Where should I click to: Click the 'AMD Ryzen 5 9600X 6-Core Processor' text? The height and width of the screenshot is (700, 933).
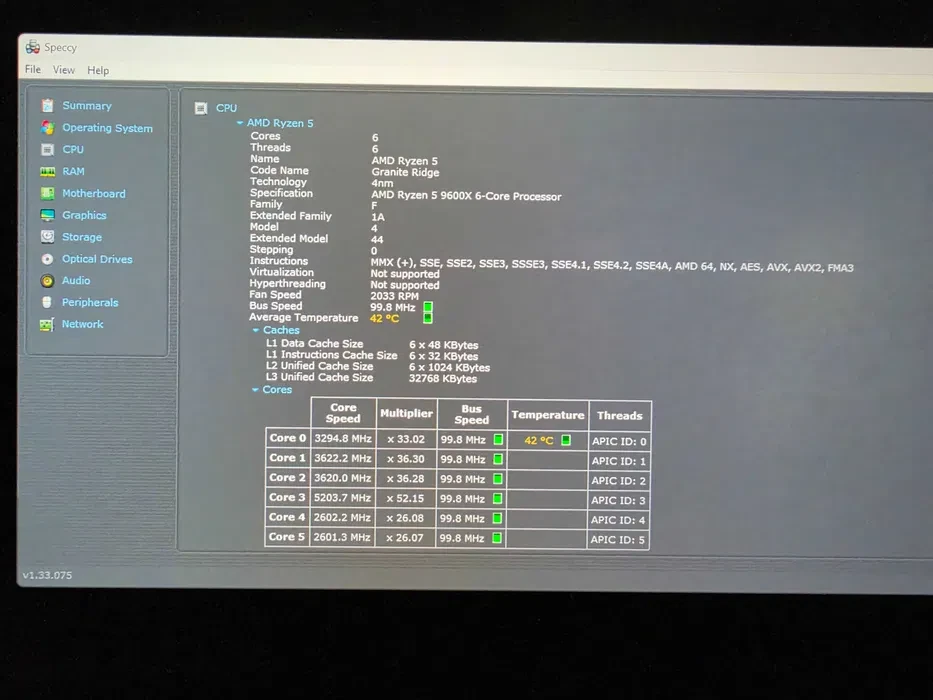(x=466, y=196)
